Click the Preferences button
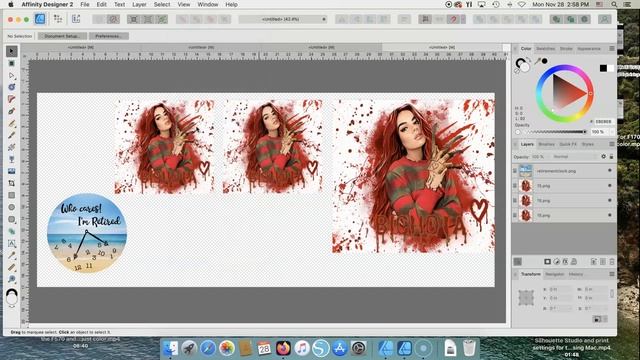The image size is (640, 360). click(x=109, y=36)
